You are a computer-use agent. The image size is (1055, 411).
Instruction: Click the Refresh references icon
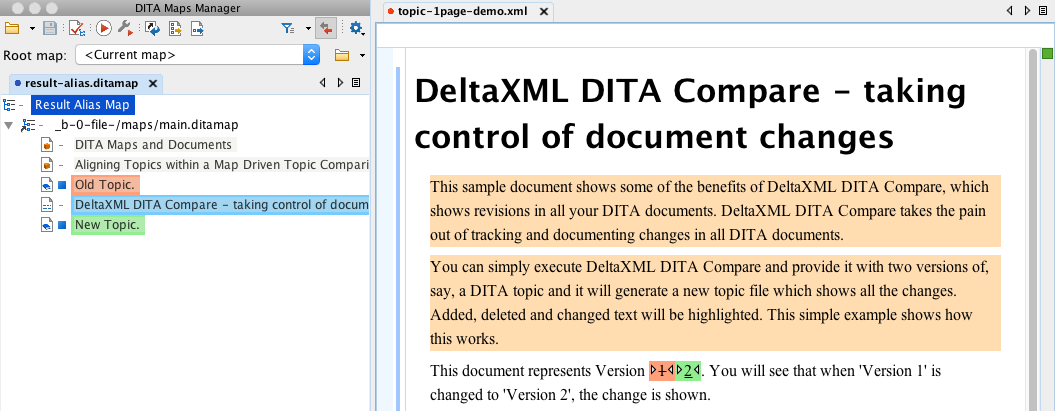point(152,29)
